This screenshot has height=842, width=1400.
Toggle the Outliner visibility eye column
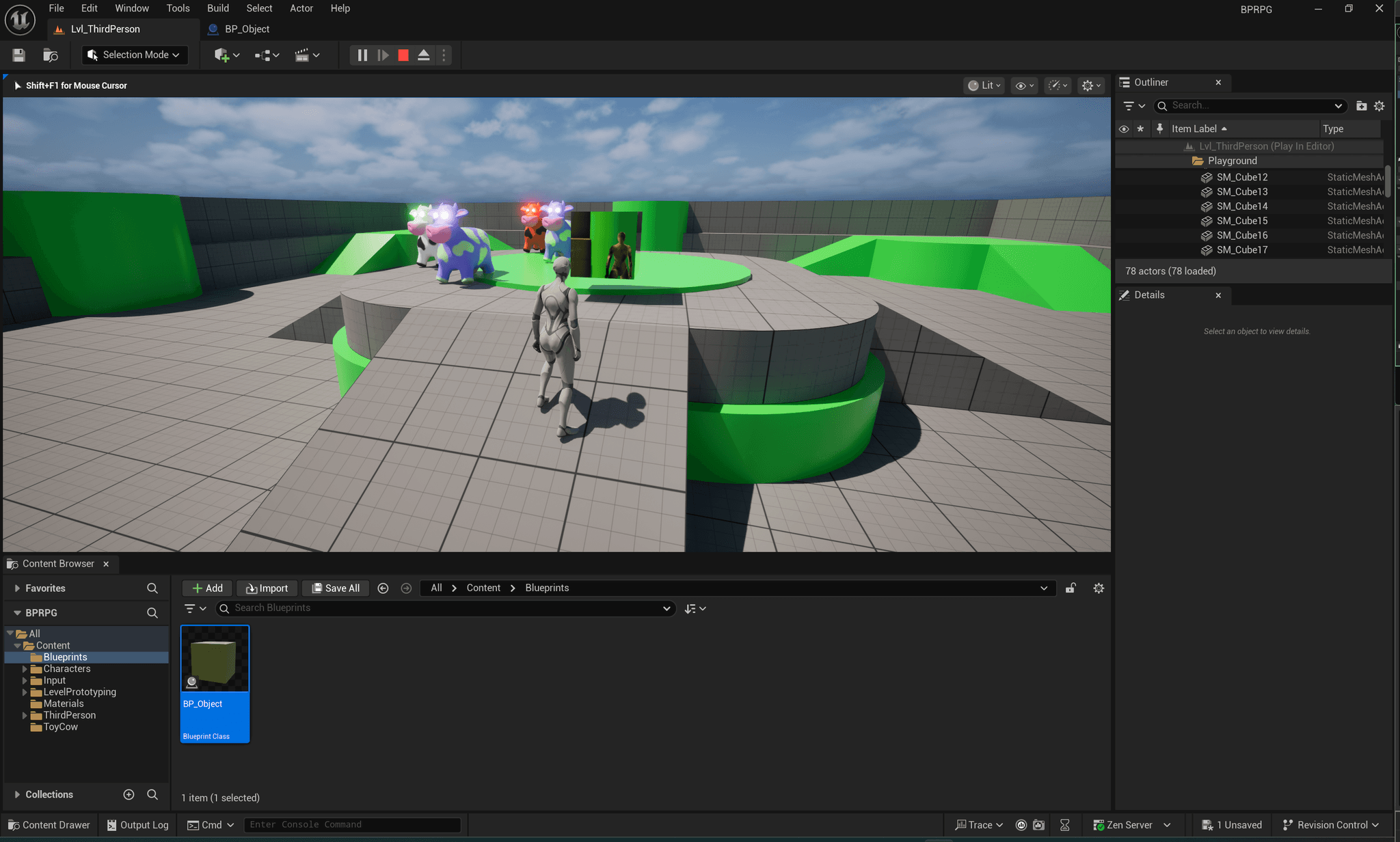(1124, 129)
